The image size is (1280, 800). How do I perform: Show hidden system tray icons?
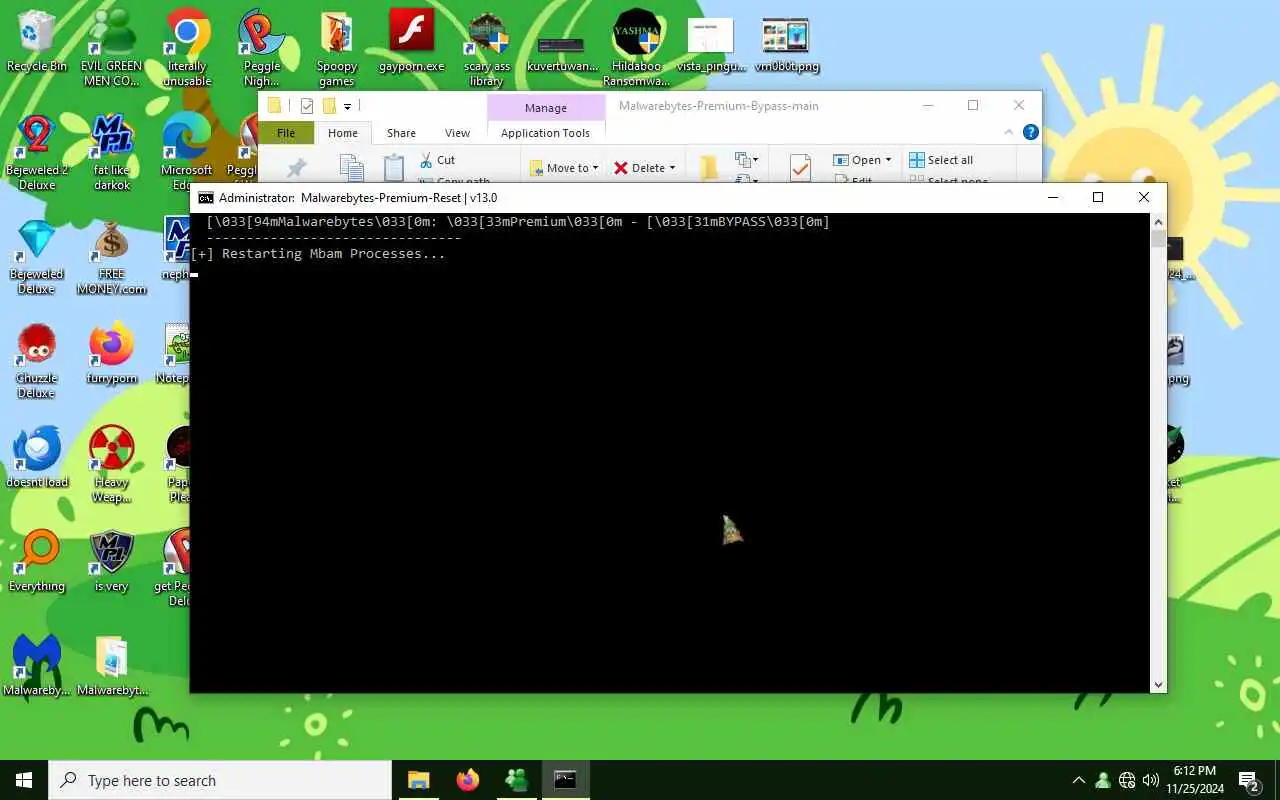[1078, 780]
